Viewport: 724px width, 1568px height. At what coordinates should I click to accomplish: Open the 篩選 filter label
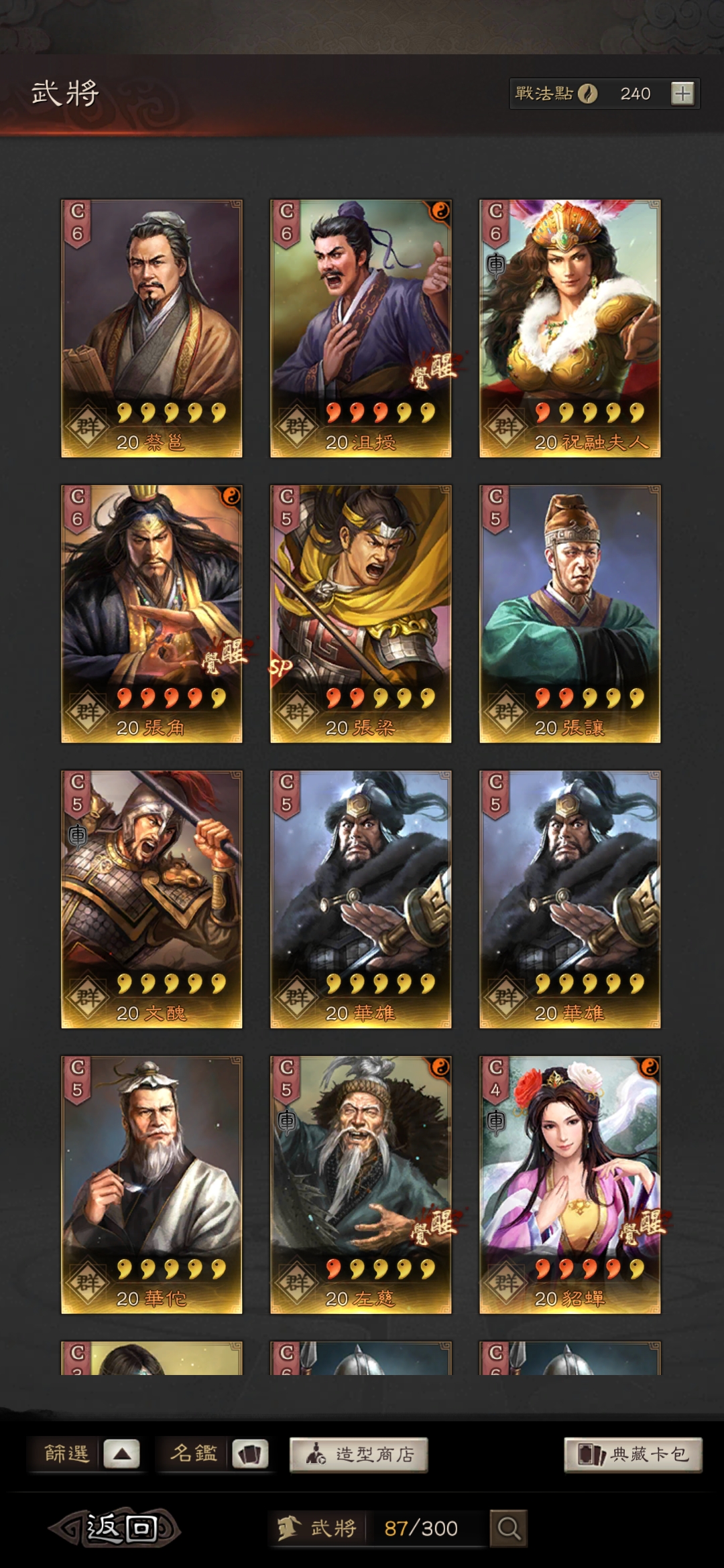click(66, 1453)
